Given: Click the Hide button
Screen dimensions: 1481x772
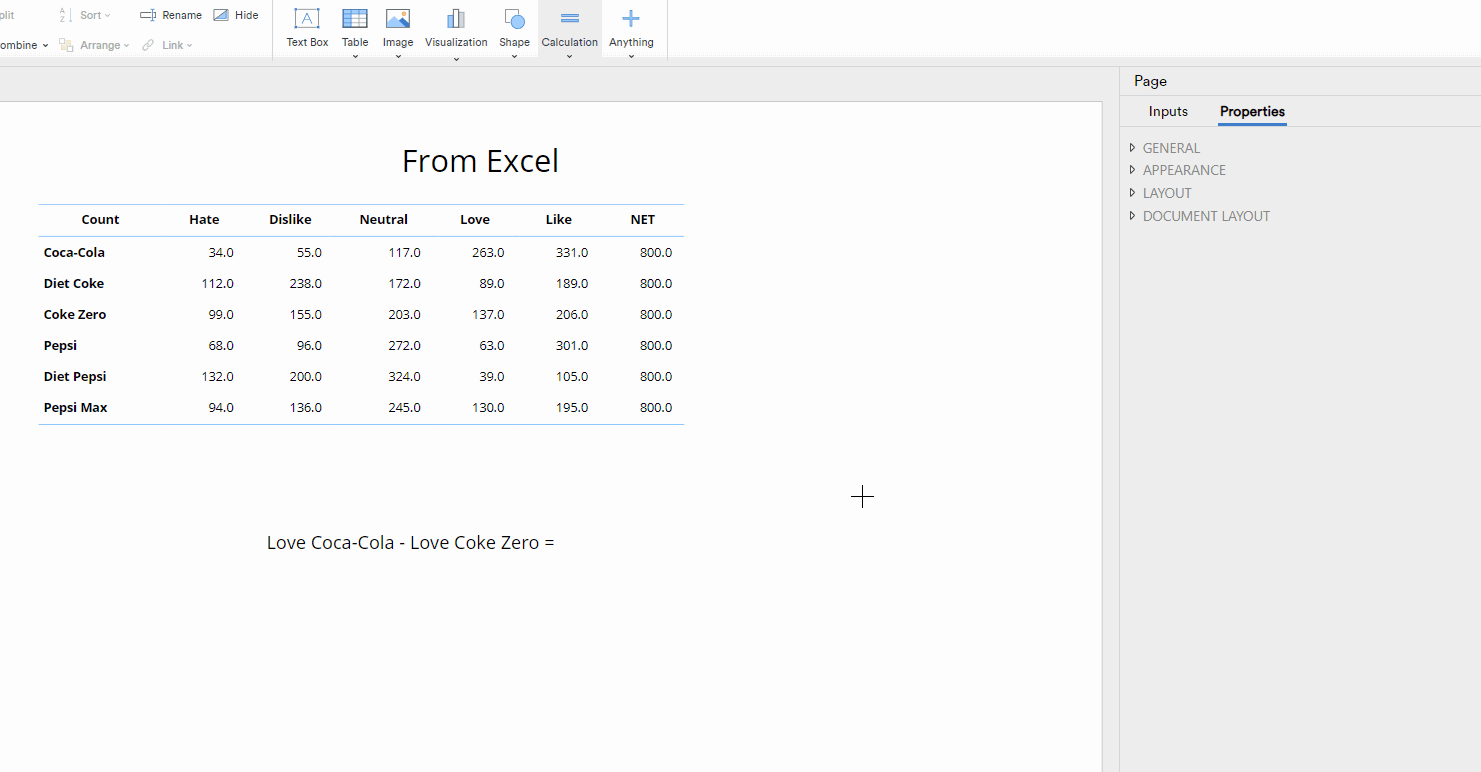Looking at the screenshot, I should coord(236,15).
